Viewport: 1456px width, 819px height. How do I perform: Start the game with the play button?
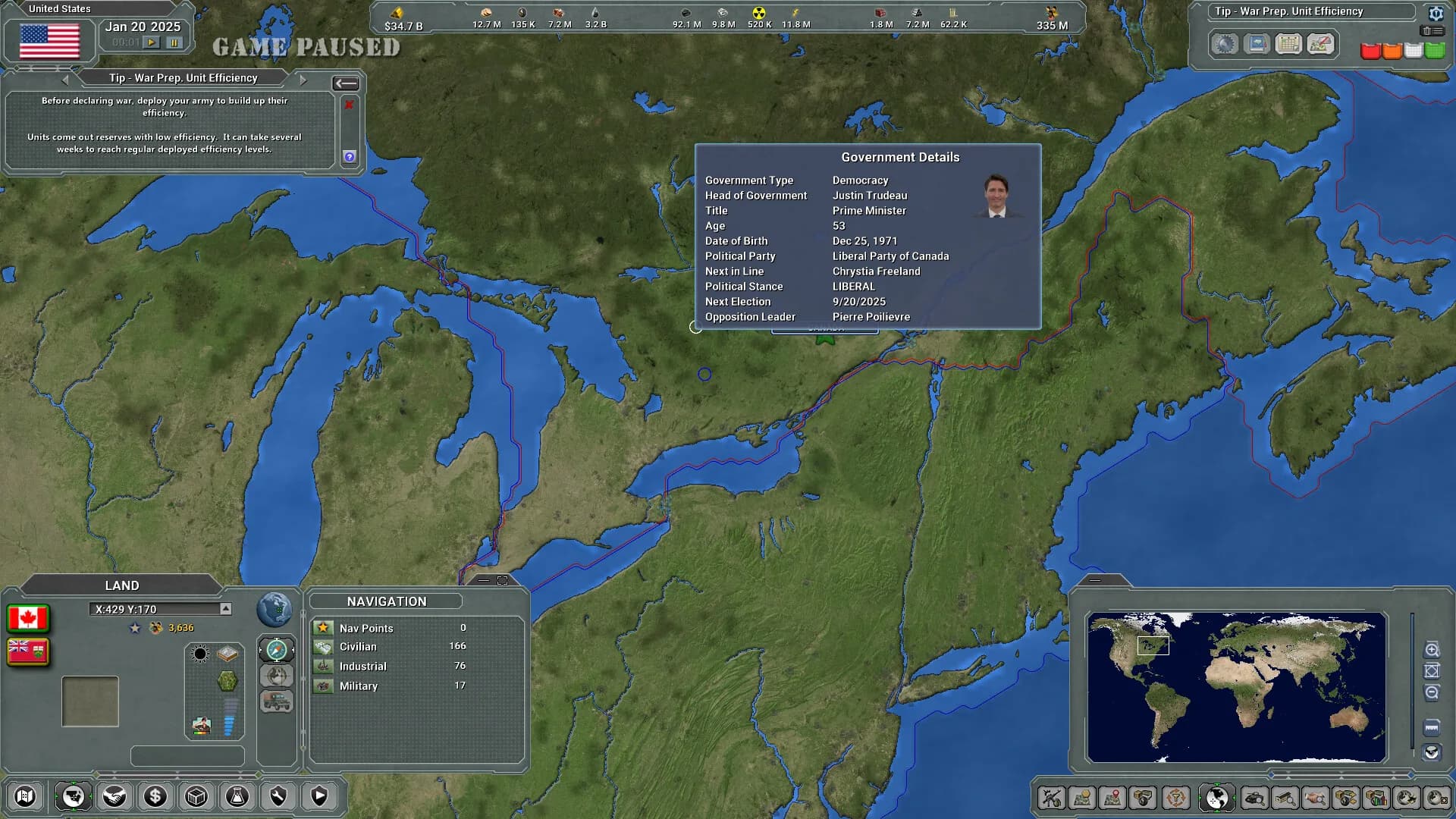pyautogui.click(x=152, y=43)
